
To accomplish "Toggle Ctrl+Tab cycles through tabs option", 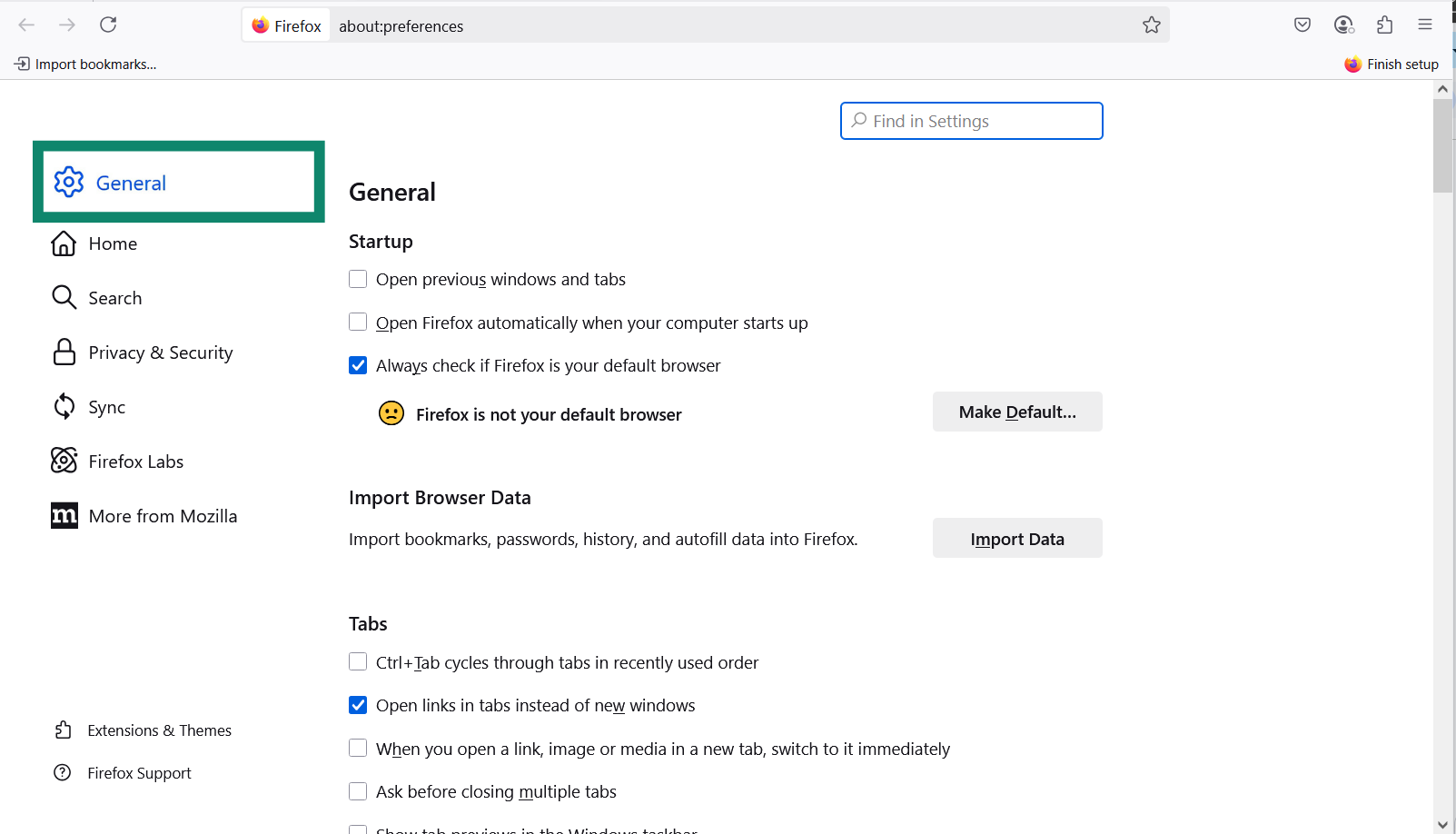I will [x=357, y=661].
